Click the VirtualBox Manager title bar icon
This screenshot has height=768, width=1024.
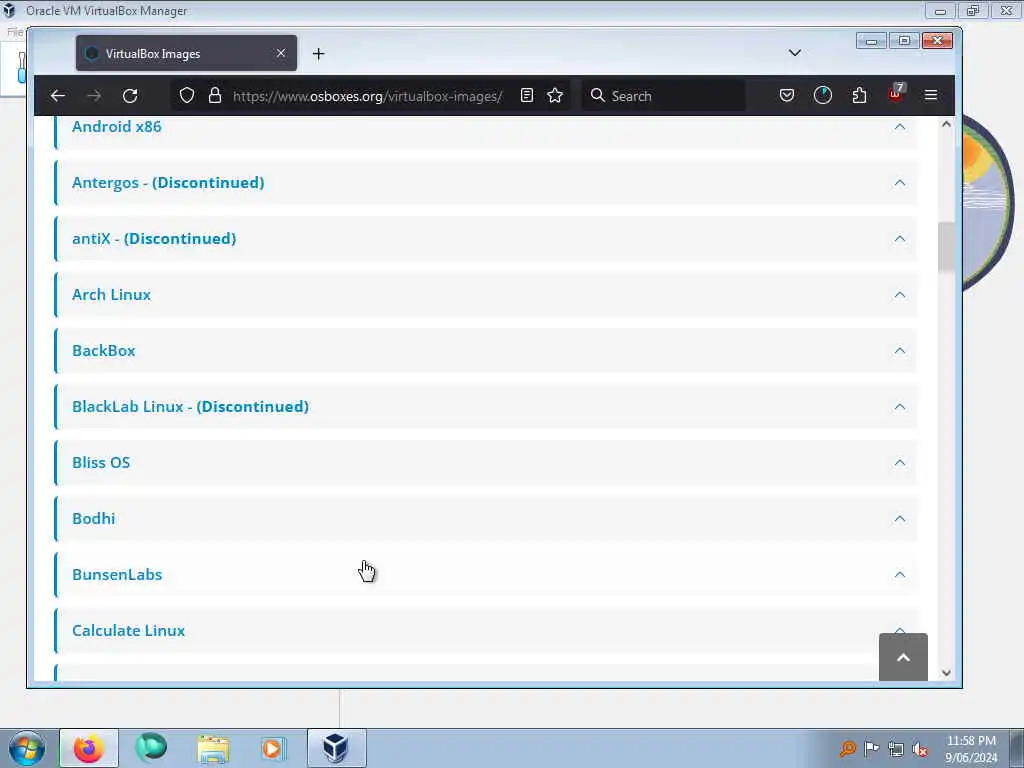coord(9,10)
